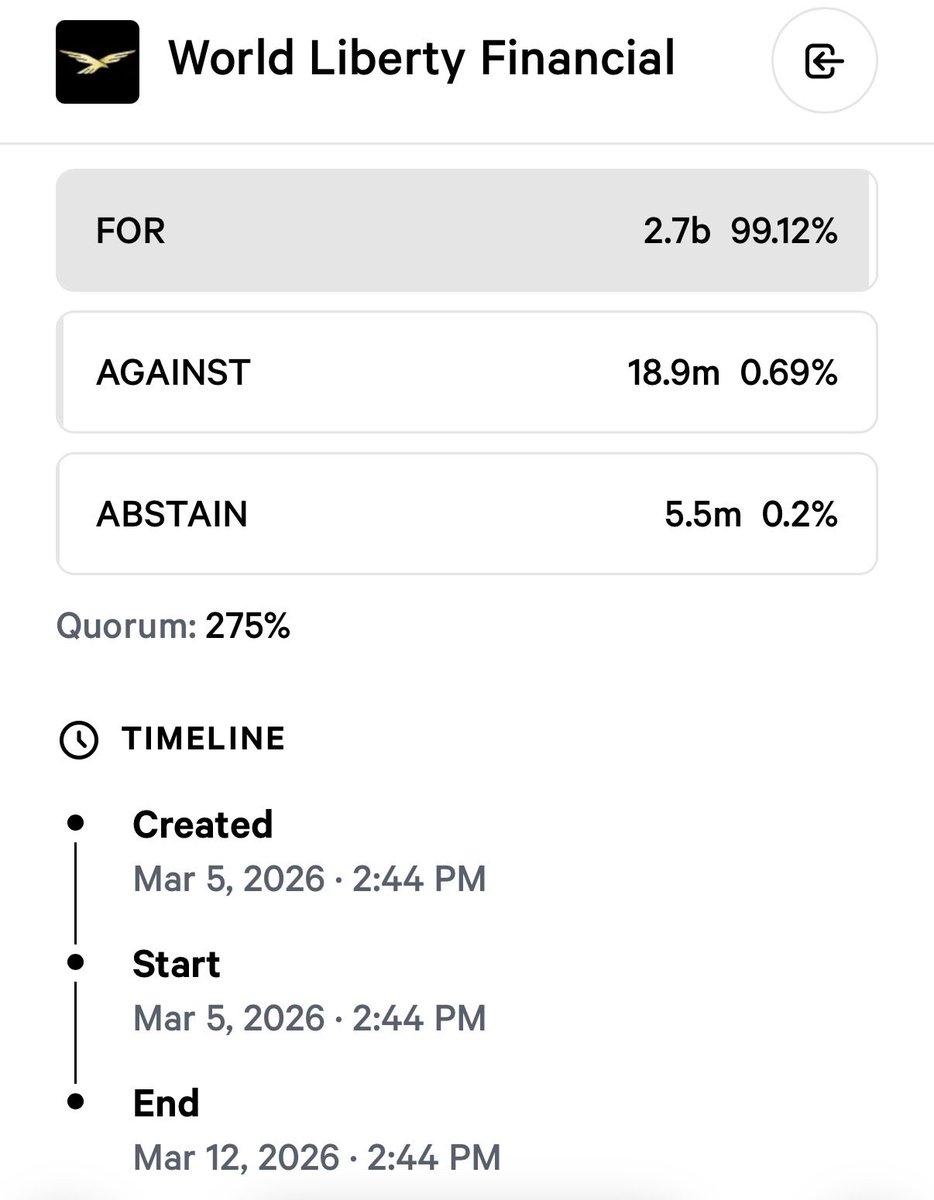Open the World Liberty Financial title link
This screenshot has width=934, height=1200.
(421, 58)
